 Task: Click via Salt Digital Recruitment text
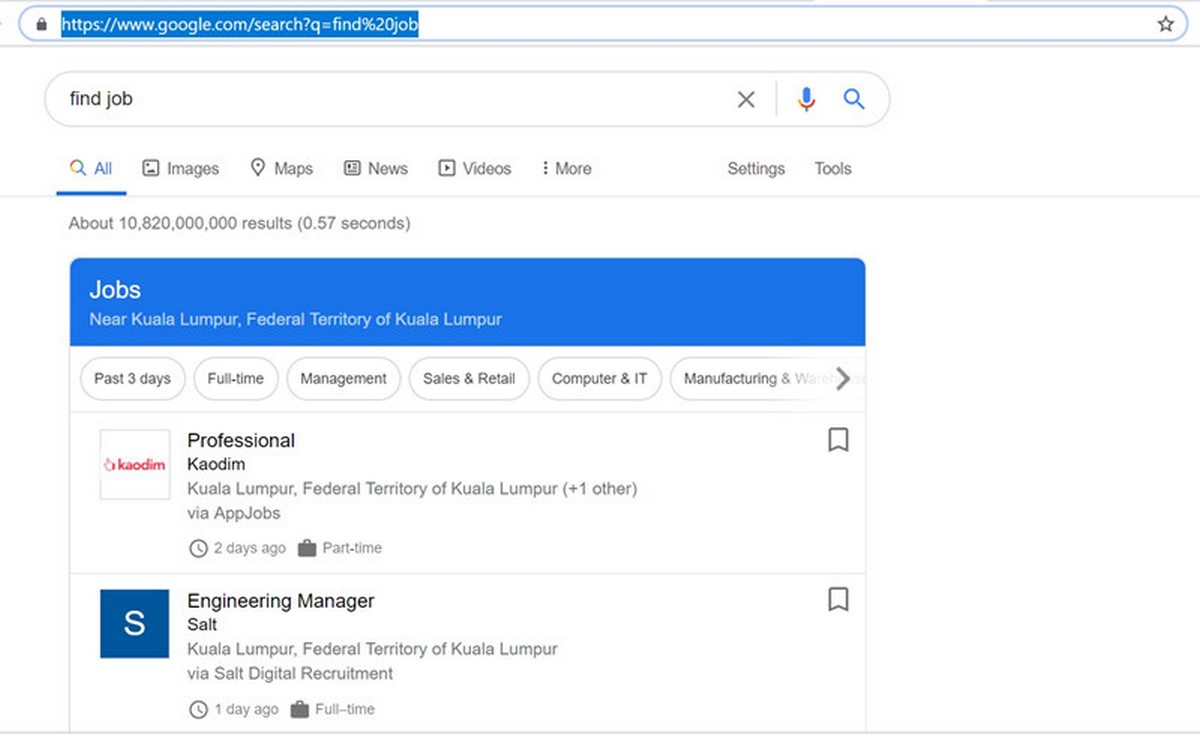290,673
